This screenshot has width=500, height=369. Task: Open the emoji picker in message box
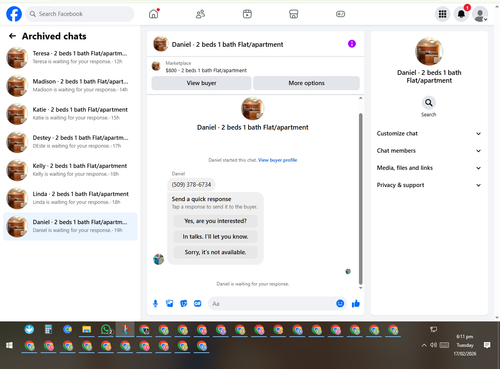(340, 303)
